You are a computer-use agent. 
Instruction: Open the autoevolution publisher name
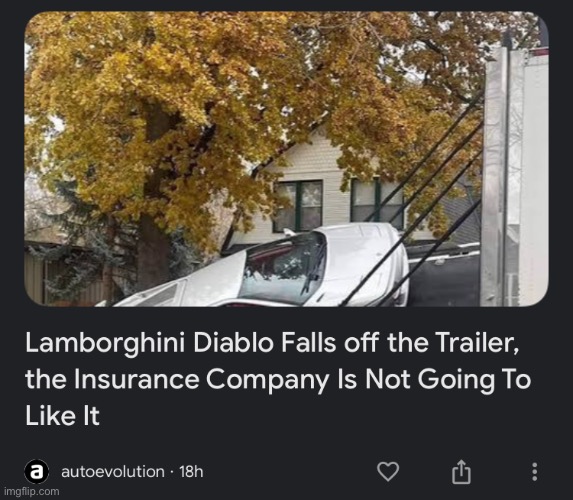pos(113,471)
